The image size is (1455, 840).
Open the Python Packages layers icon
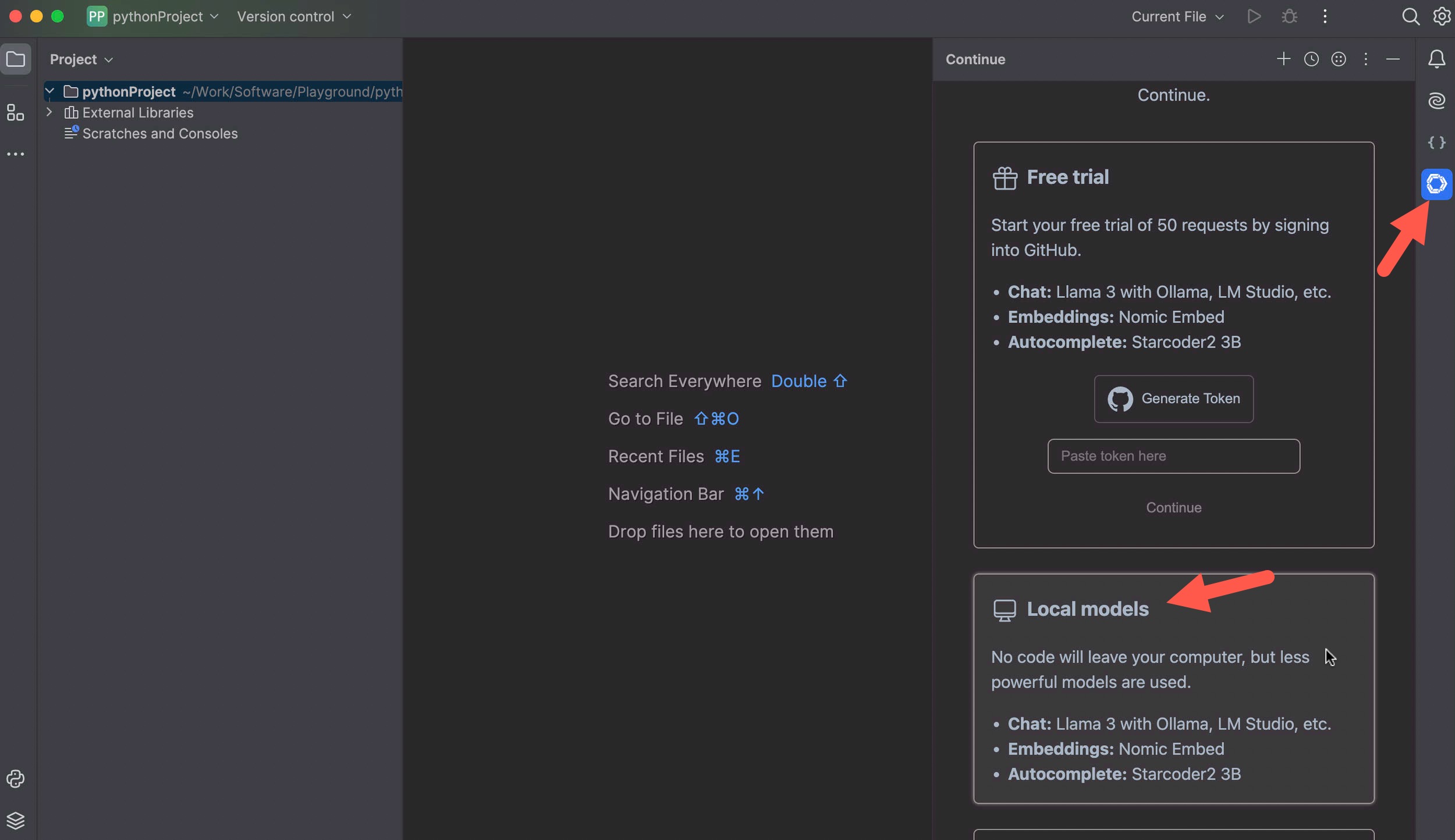(16, 821)
